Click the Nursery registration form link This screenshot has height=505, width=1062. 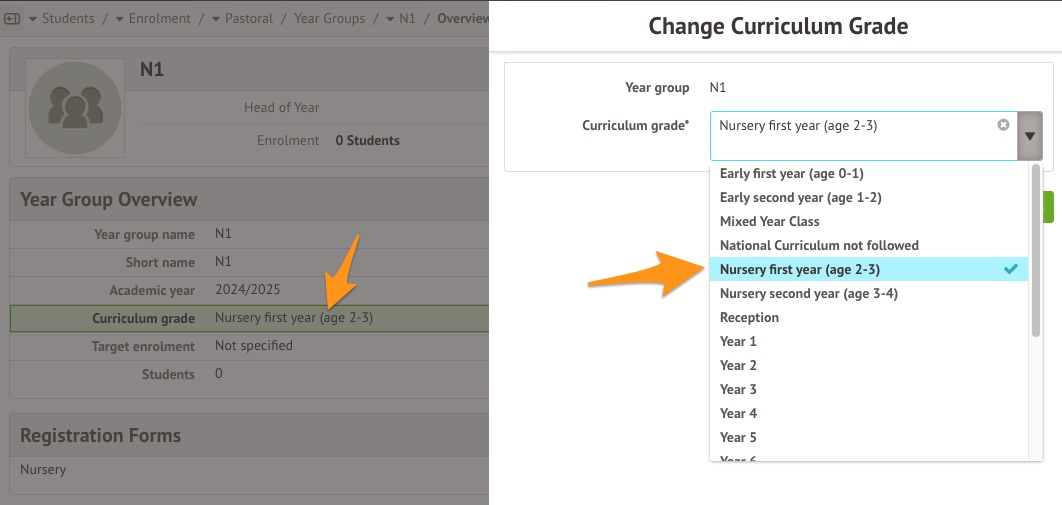(x=43, y=468)
